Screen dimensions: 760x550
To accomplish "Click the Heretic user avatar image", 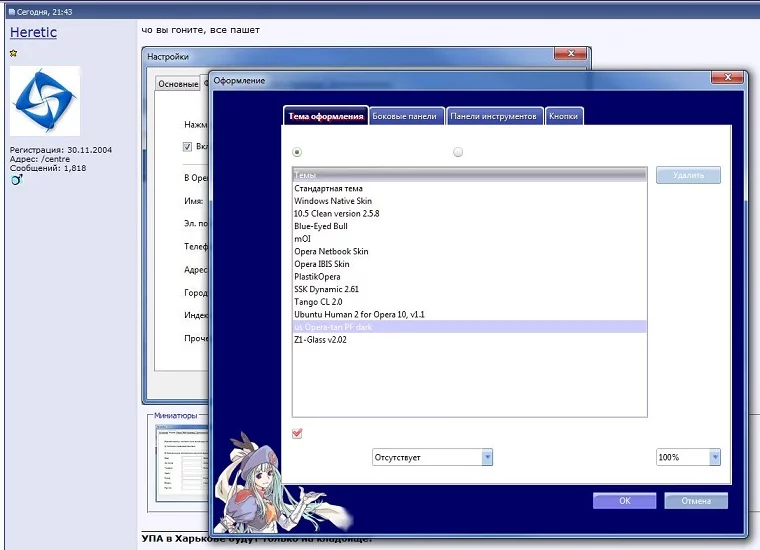I will click(44, 100).
